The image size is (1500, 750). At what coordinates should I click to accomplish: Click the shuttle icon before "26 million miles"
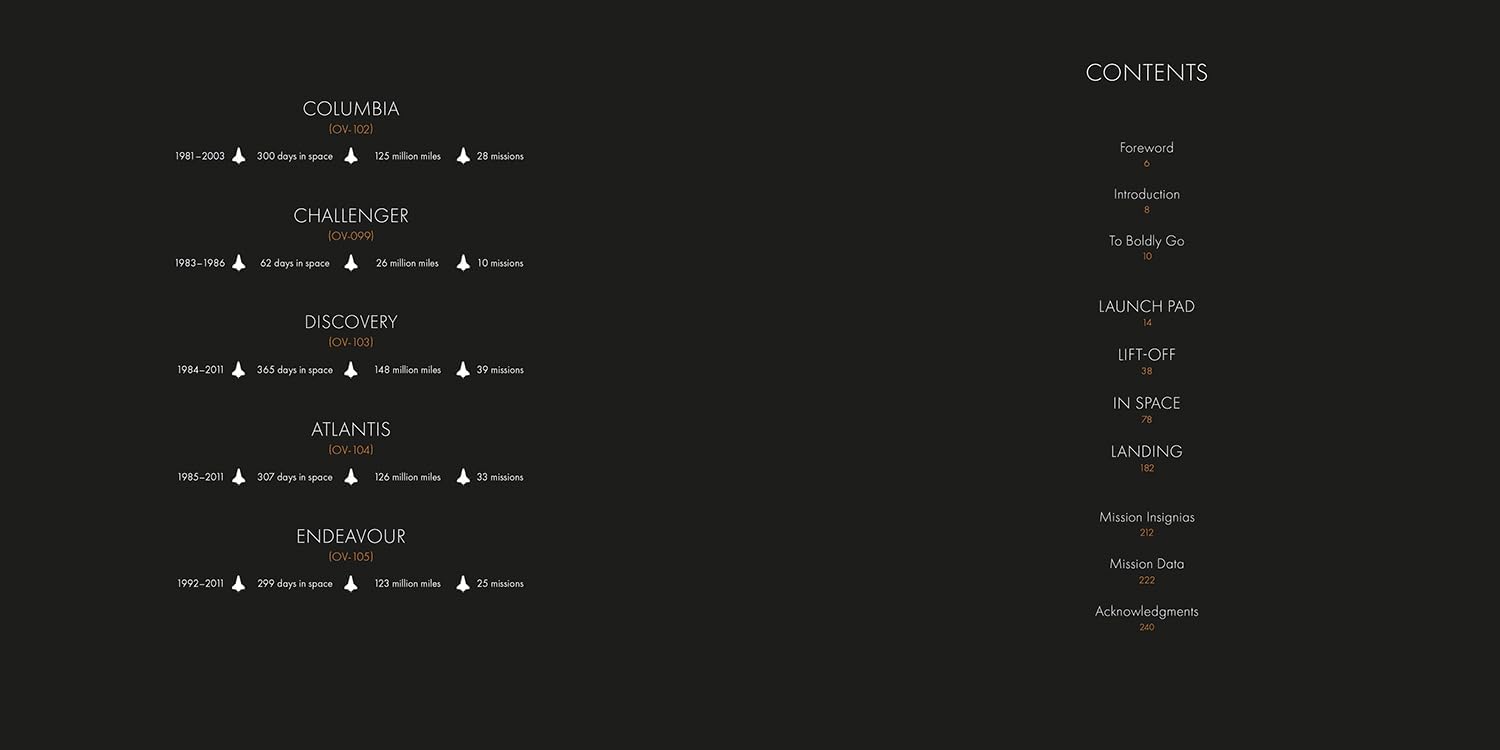tap(351, 263)
